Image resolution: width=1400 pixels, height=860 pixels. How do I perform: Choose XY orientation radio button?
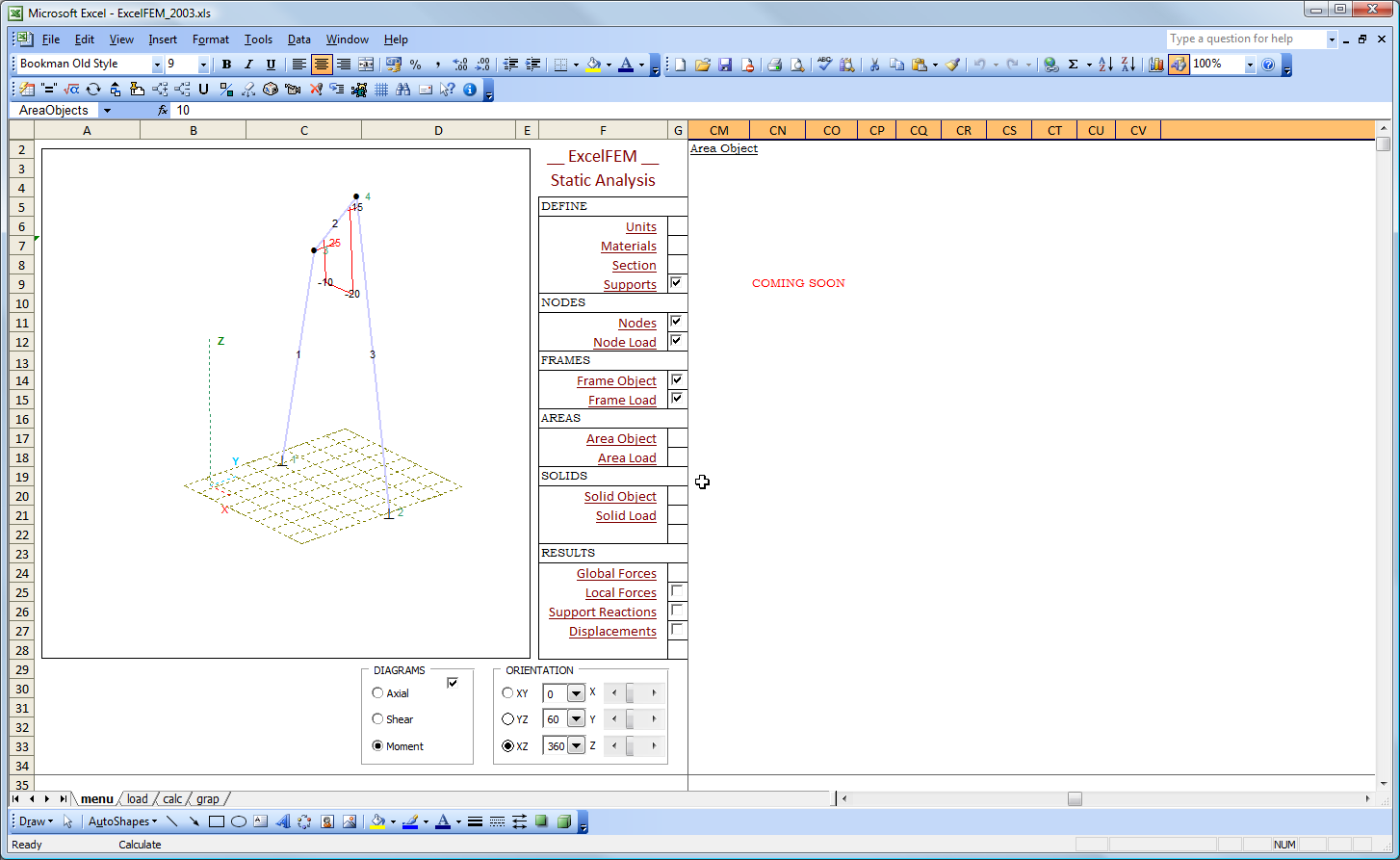(508, 693)
